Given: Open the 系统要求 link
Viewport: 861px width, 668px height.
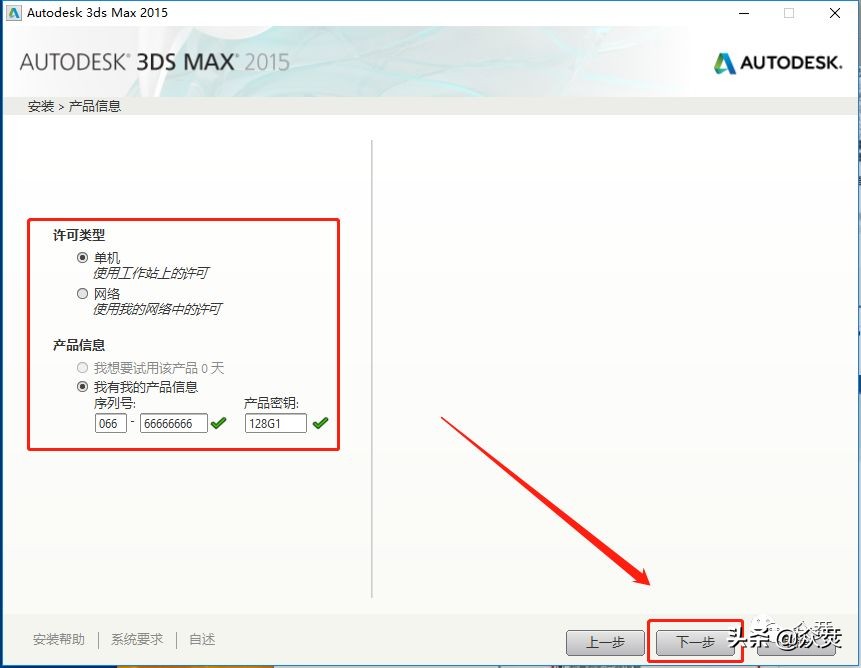Looking at the screenshot, I should click(137, 639).
